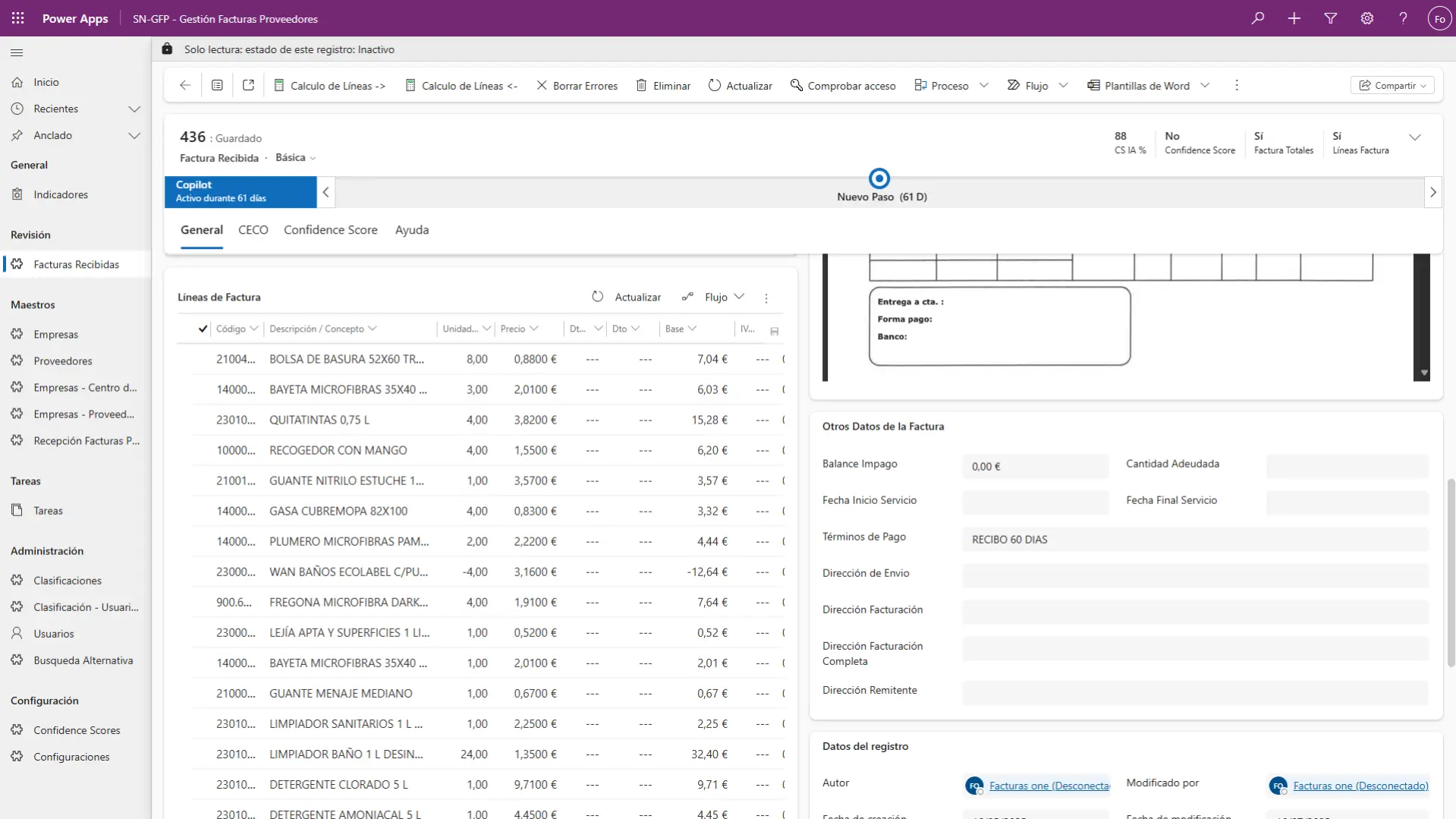Expand the Recientes section
1456x819 pixels.
[x=134, y=109]
